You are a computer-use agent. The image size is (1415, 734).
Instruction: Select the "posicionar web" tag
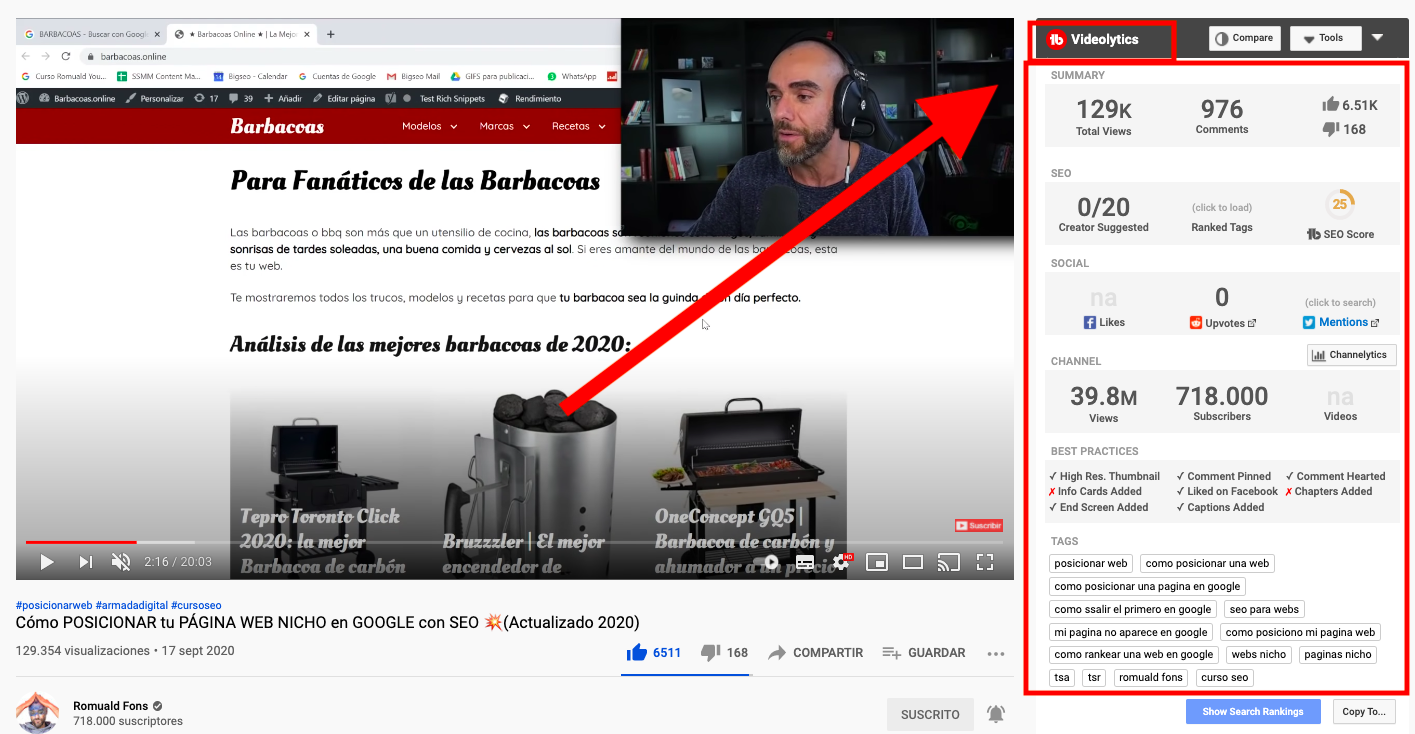point(1091,564)
